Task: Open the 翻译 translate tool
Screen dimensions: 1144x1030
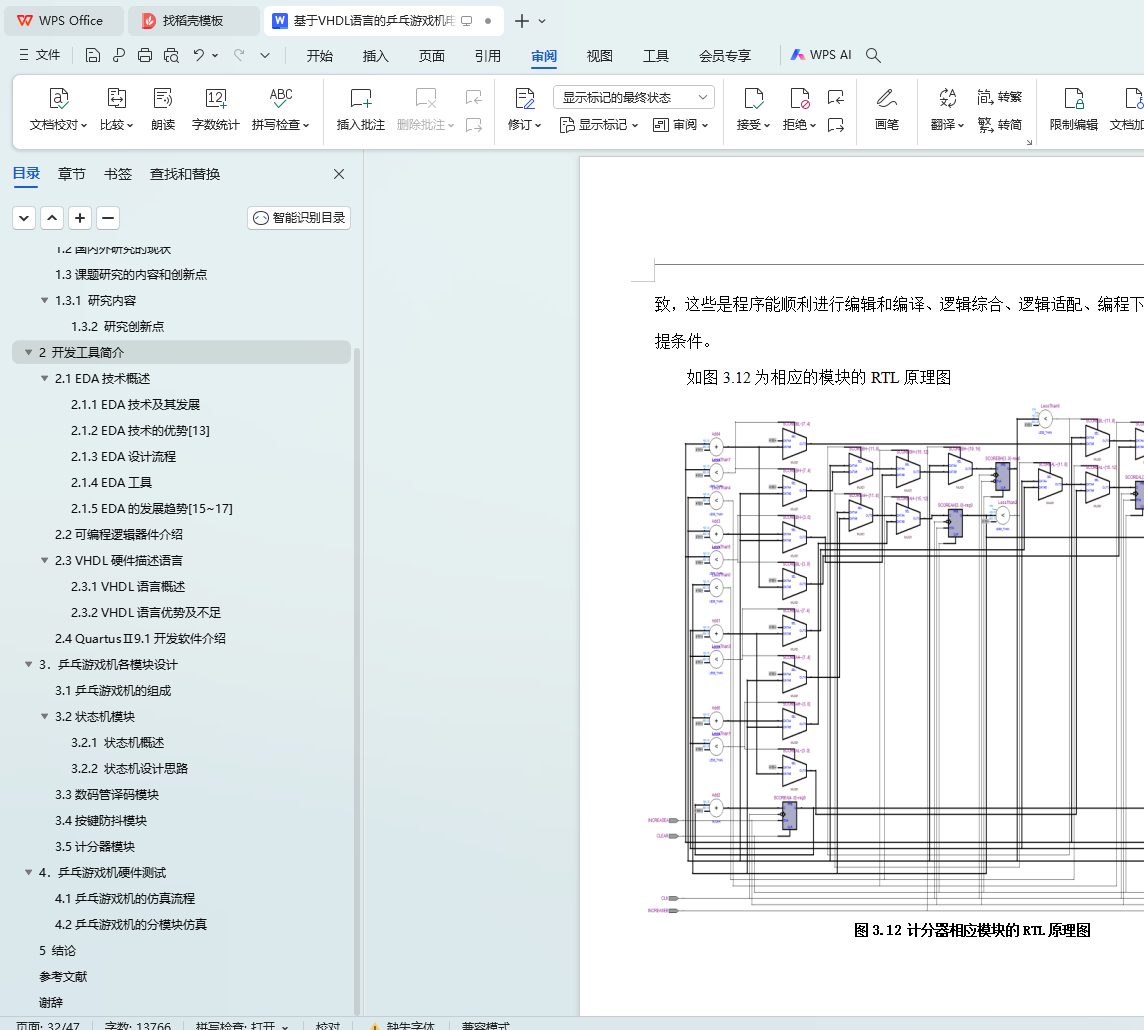Action: tap(947, 109)
